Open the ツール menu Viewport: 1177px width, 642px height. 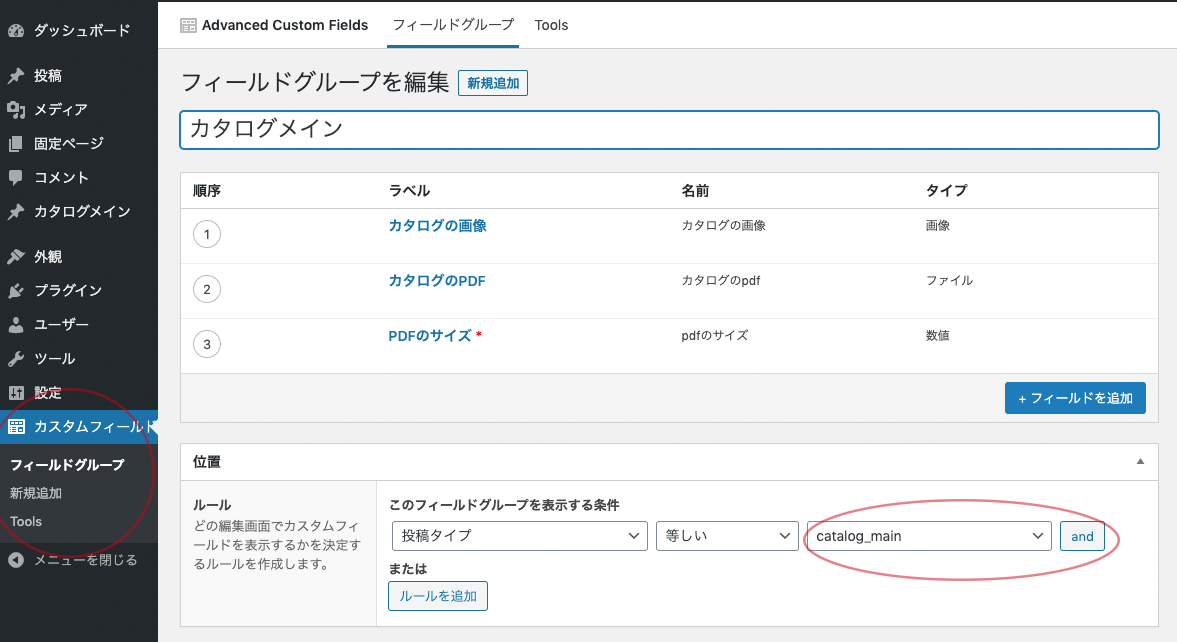pos(54,359)
